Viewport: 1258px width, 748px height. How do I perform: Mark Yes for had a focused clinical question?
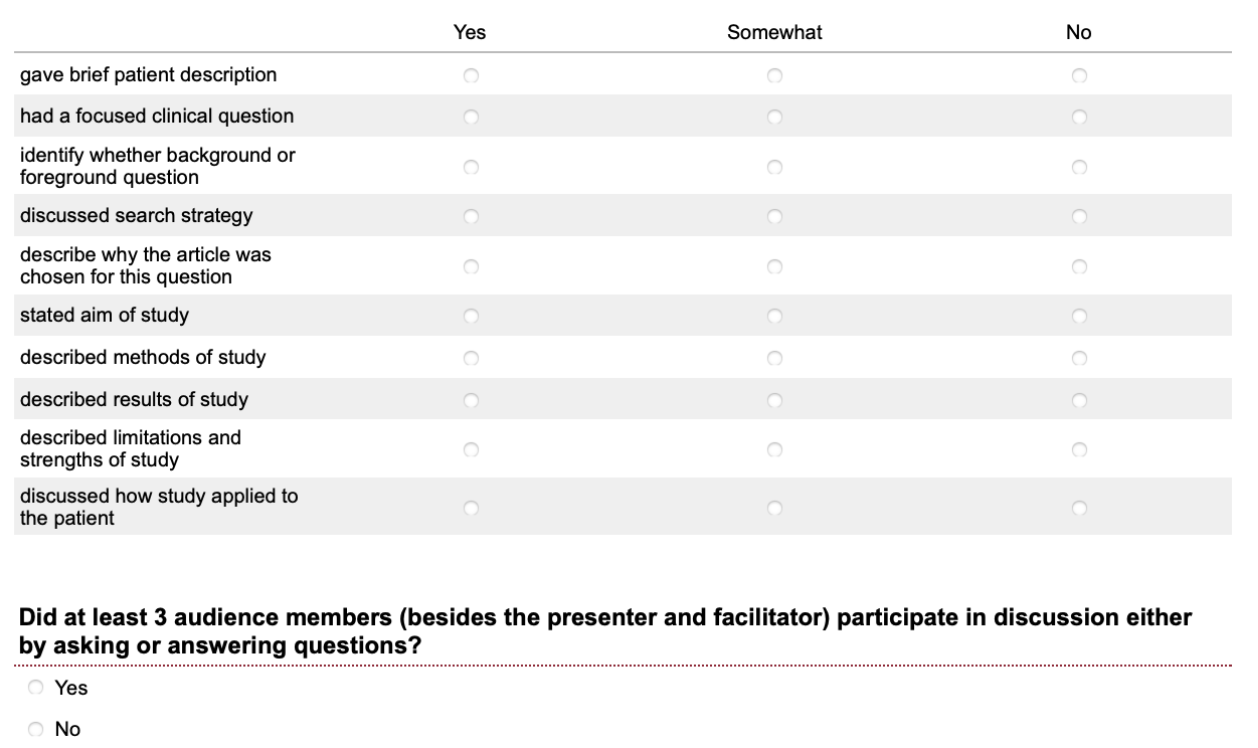(x=470, y=117)
